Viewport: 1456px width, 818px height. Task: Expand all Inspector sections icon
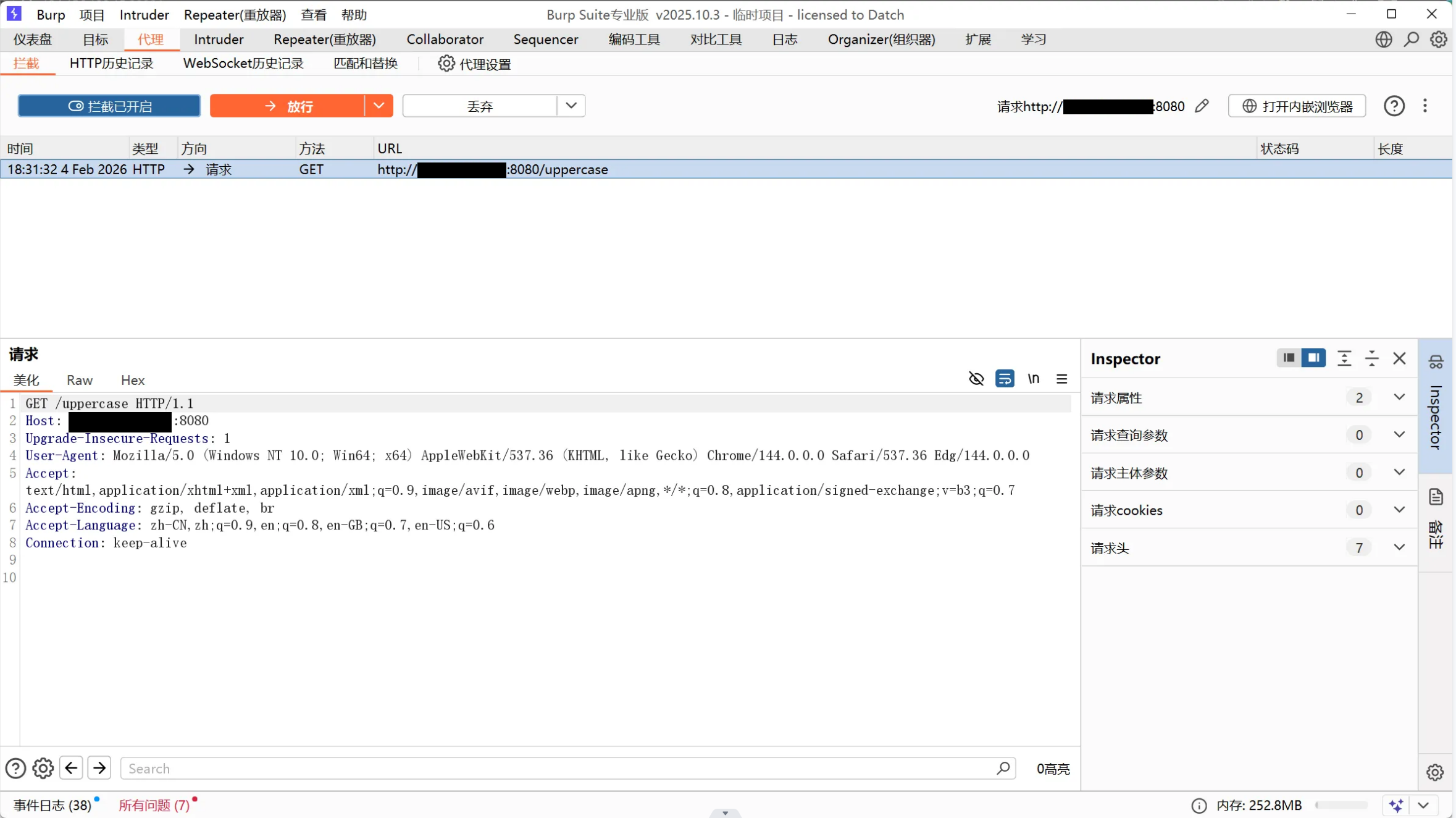point(1344,358)
